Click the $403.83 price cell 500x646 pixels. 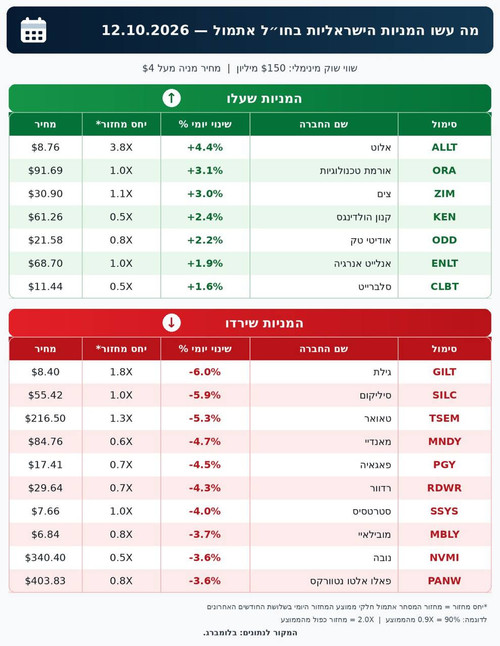coord(45,580)
